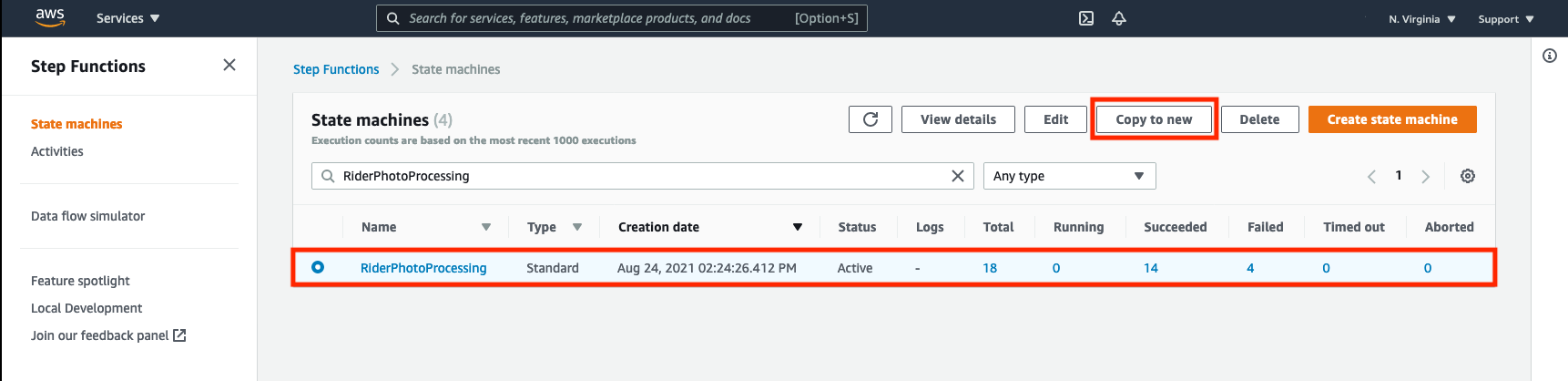Open table preferences gear icon
This screenshot has height=381, width=1568.
(1468, 176)
